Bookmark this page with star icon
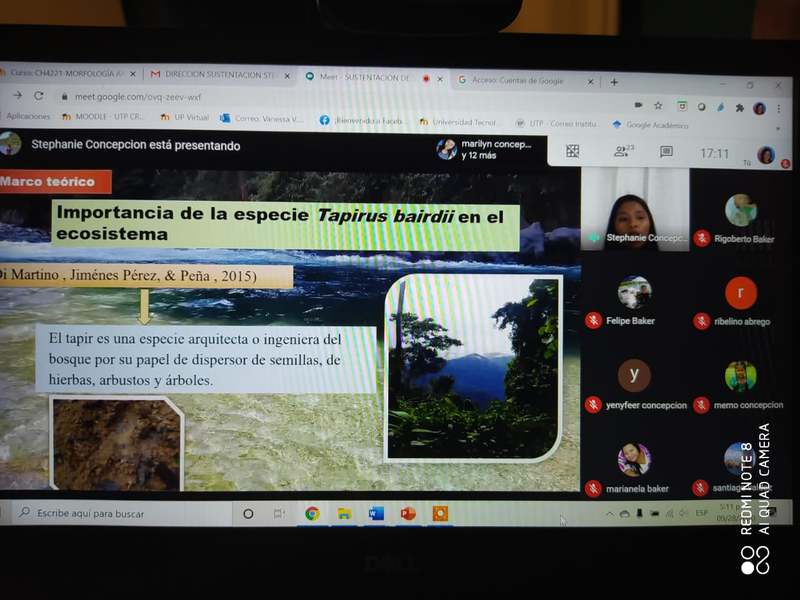Image resolution: width=800 pixels, height=600 pixels. (x=658, y=105)
